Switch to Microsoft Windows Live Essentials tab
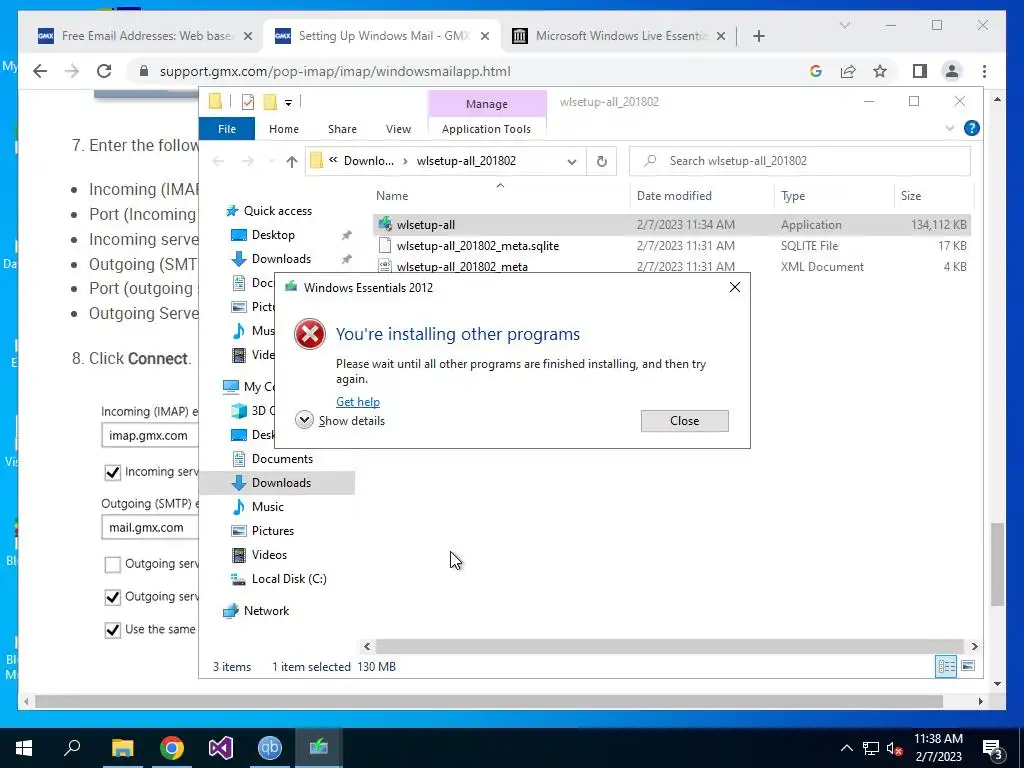Image resolution: width=1024 pixels, height=768 pixels. click(619, 36)
